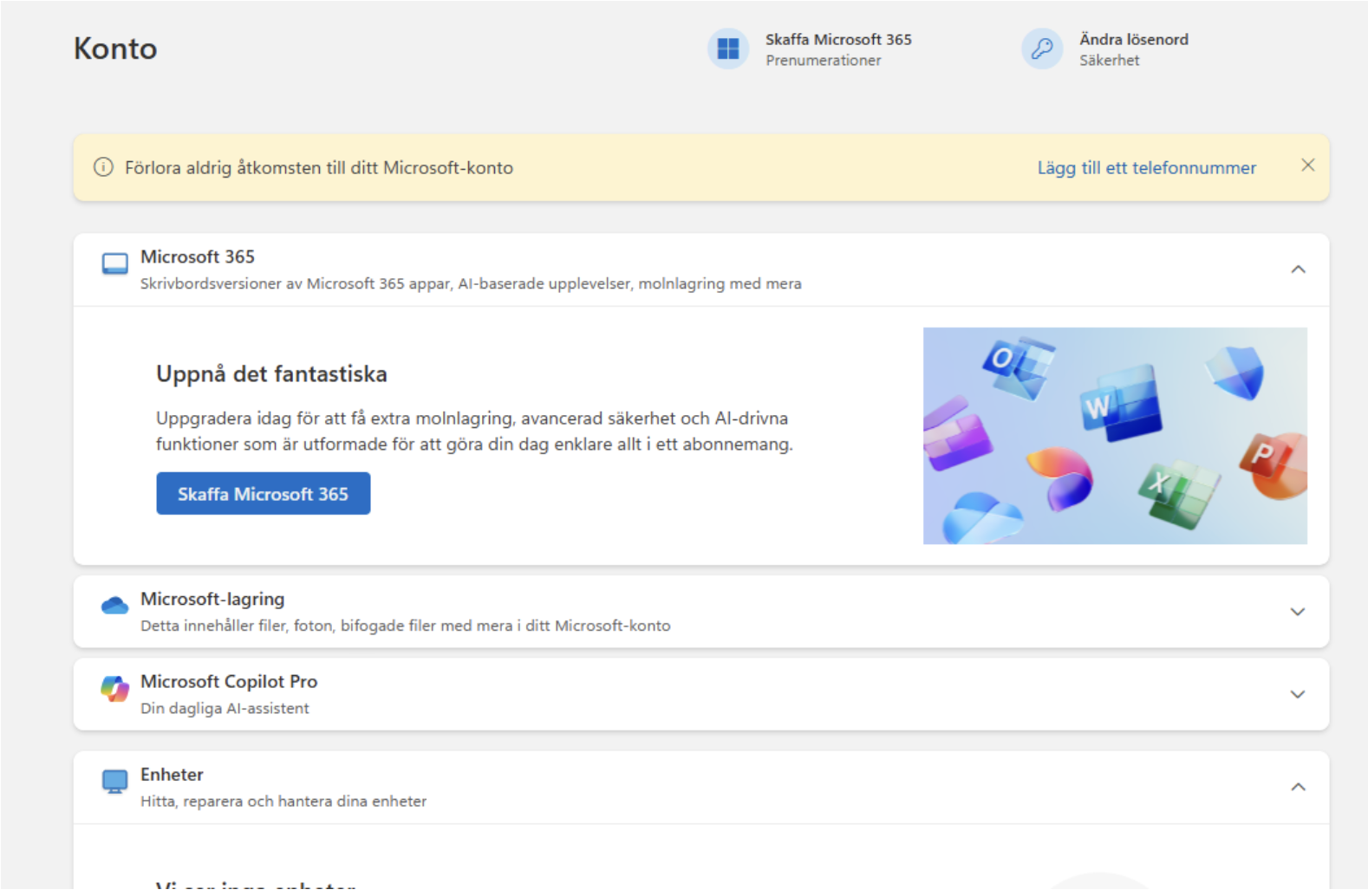Collapse the Enheter section chevron
1368x896 pixels.
pyautogui.click(x=1298, y=787)
